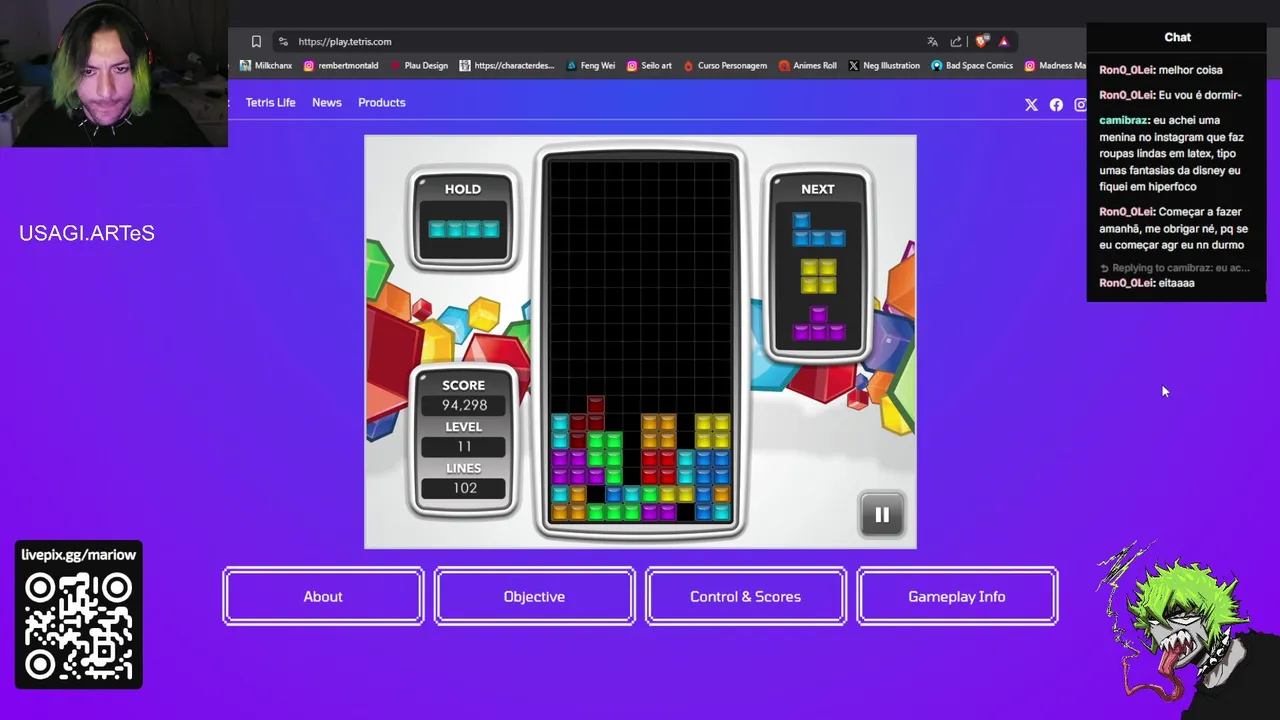
Task: Open the Tetris Life menu item
Action: coord(270,102)
